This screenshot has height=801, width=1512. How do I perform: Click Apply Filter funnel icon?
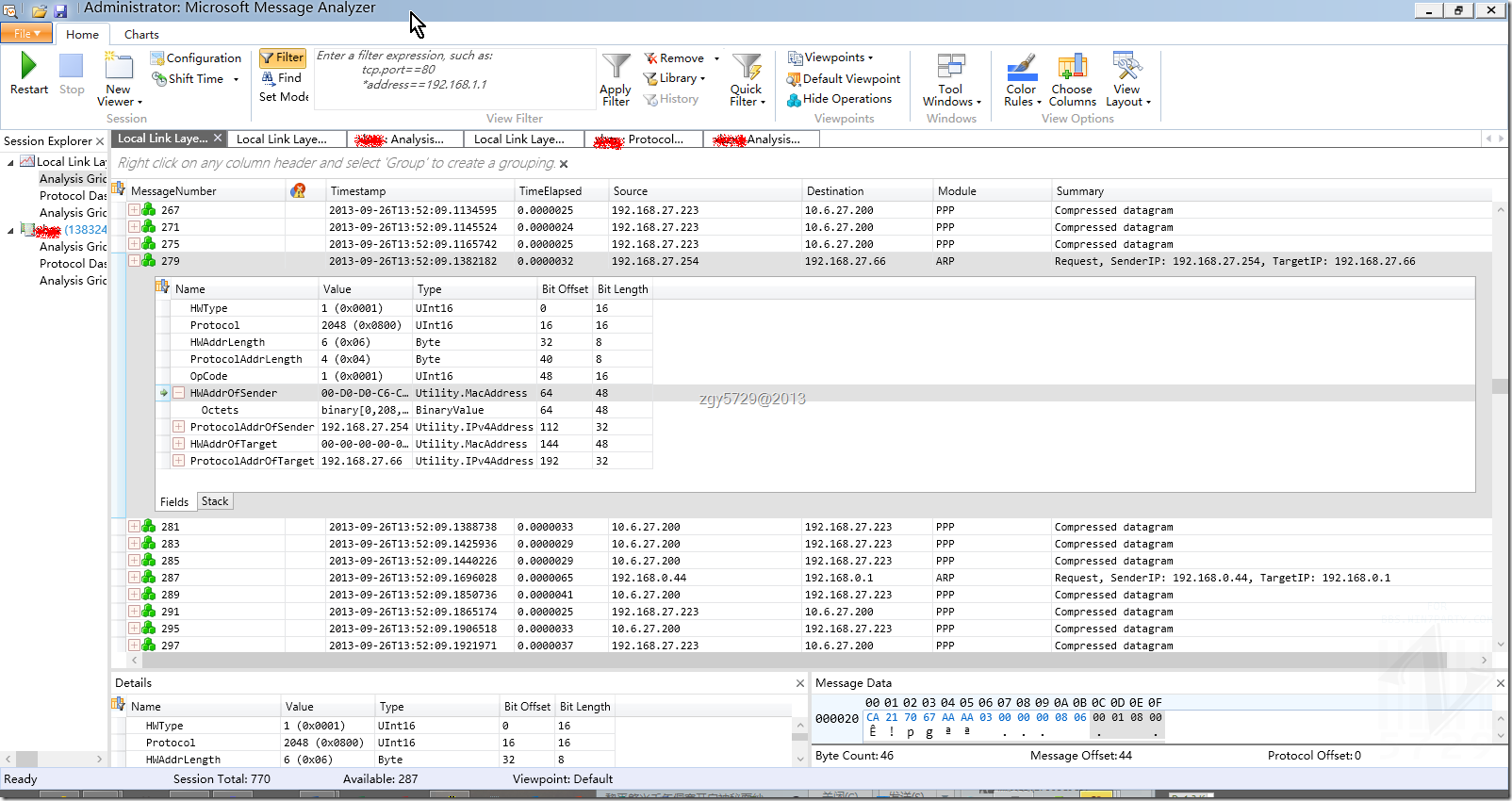click(616, 67)
